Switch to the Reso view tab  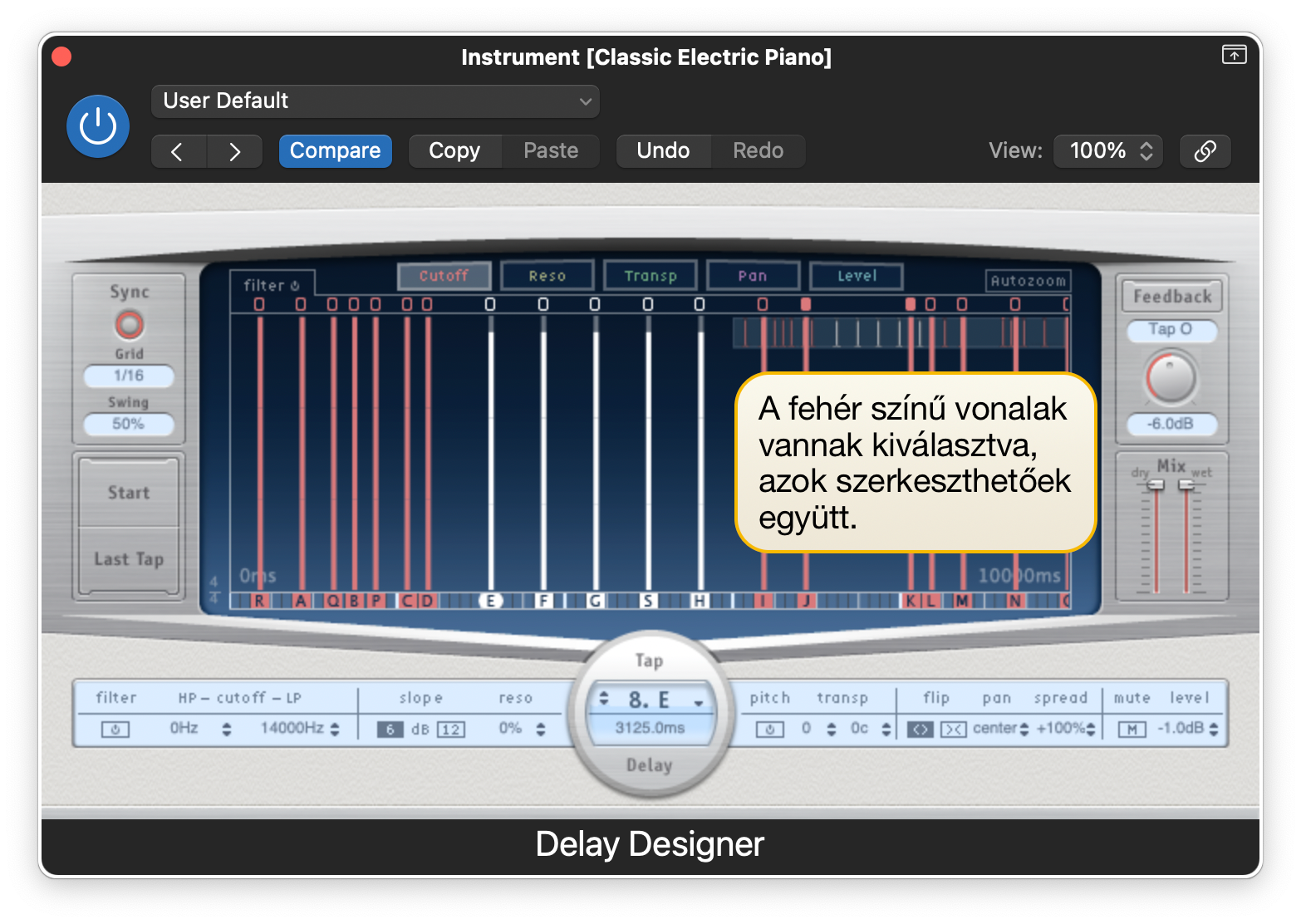tap(547, 276)
